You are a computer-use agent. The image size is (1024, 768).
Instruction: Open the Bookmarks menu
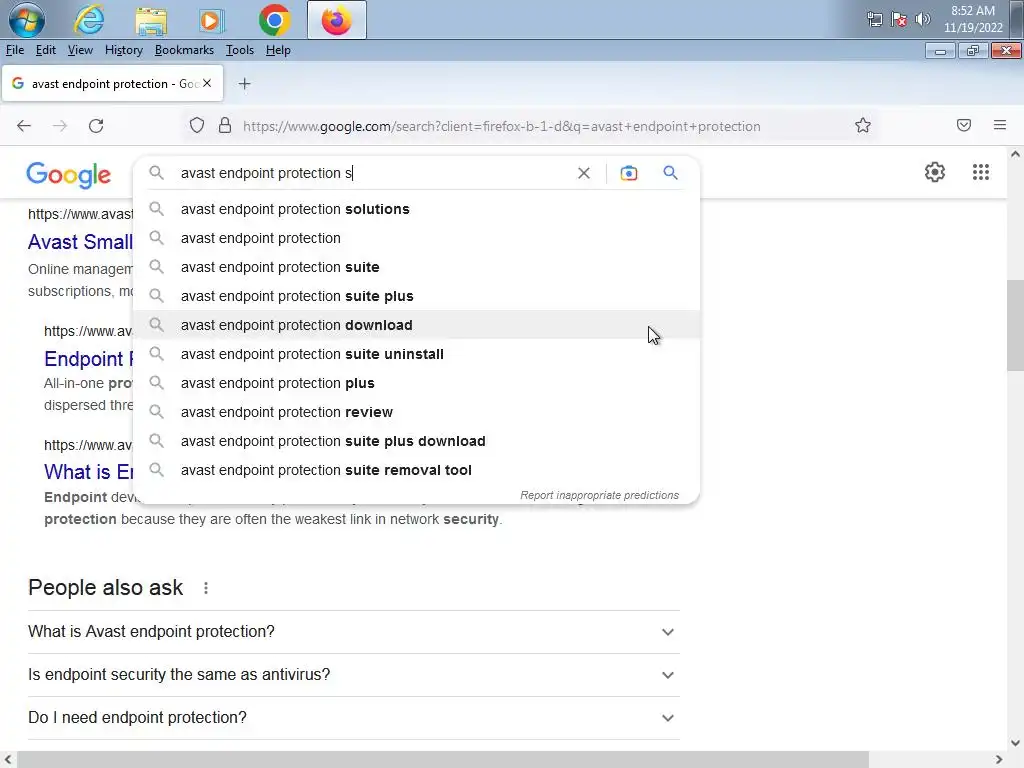pyautogui.click(x=184, y=50)
